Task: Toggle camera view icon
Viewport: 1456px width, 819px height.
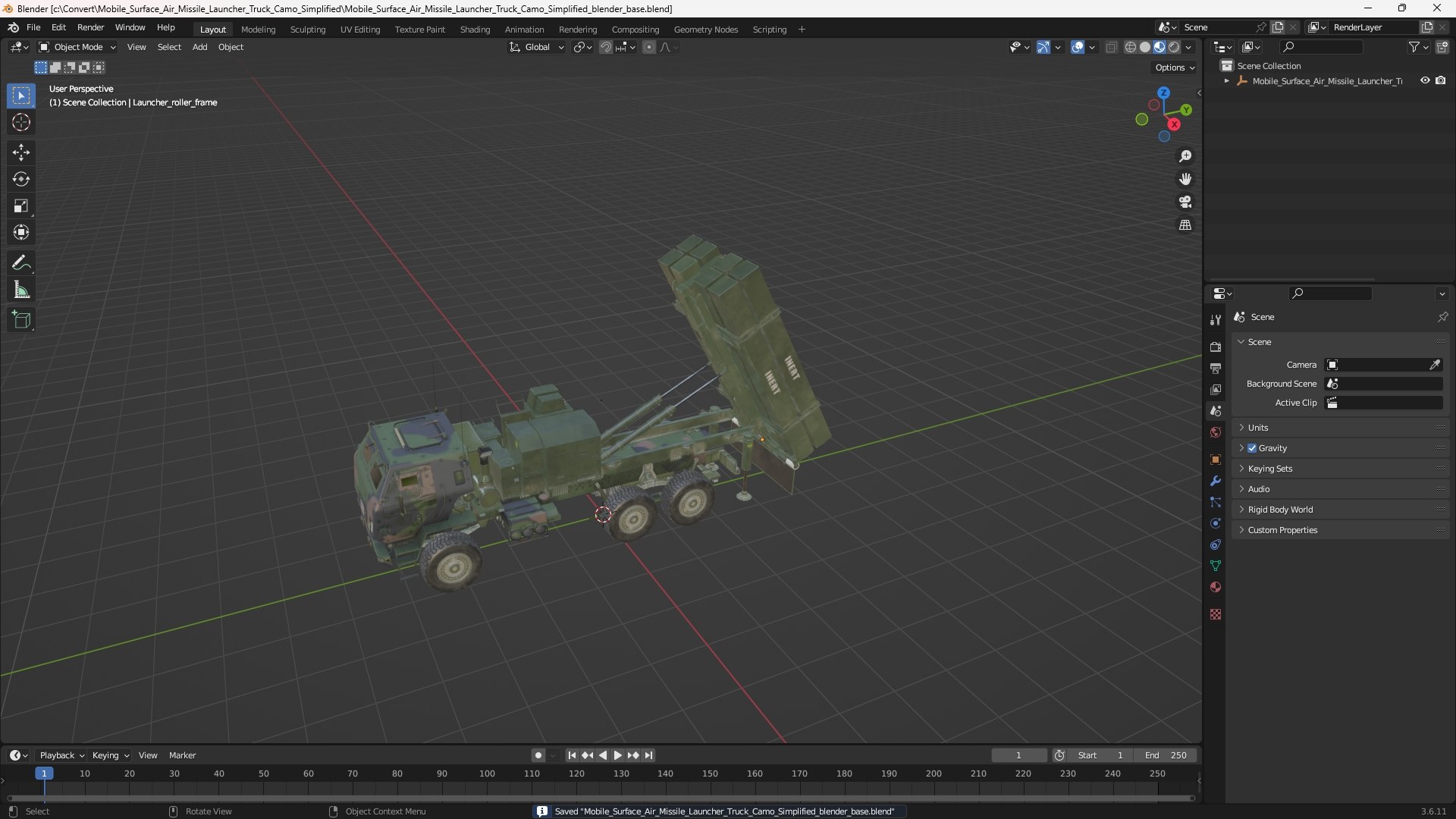Action: coord(1185,202)
